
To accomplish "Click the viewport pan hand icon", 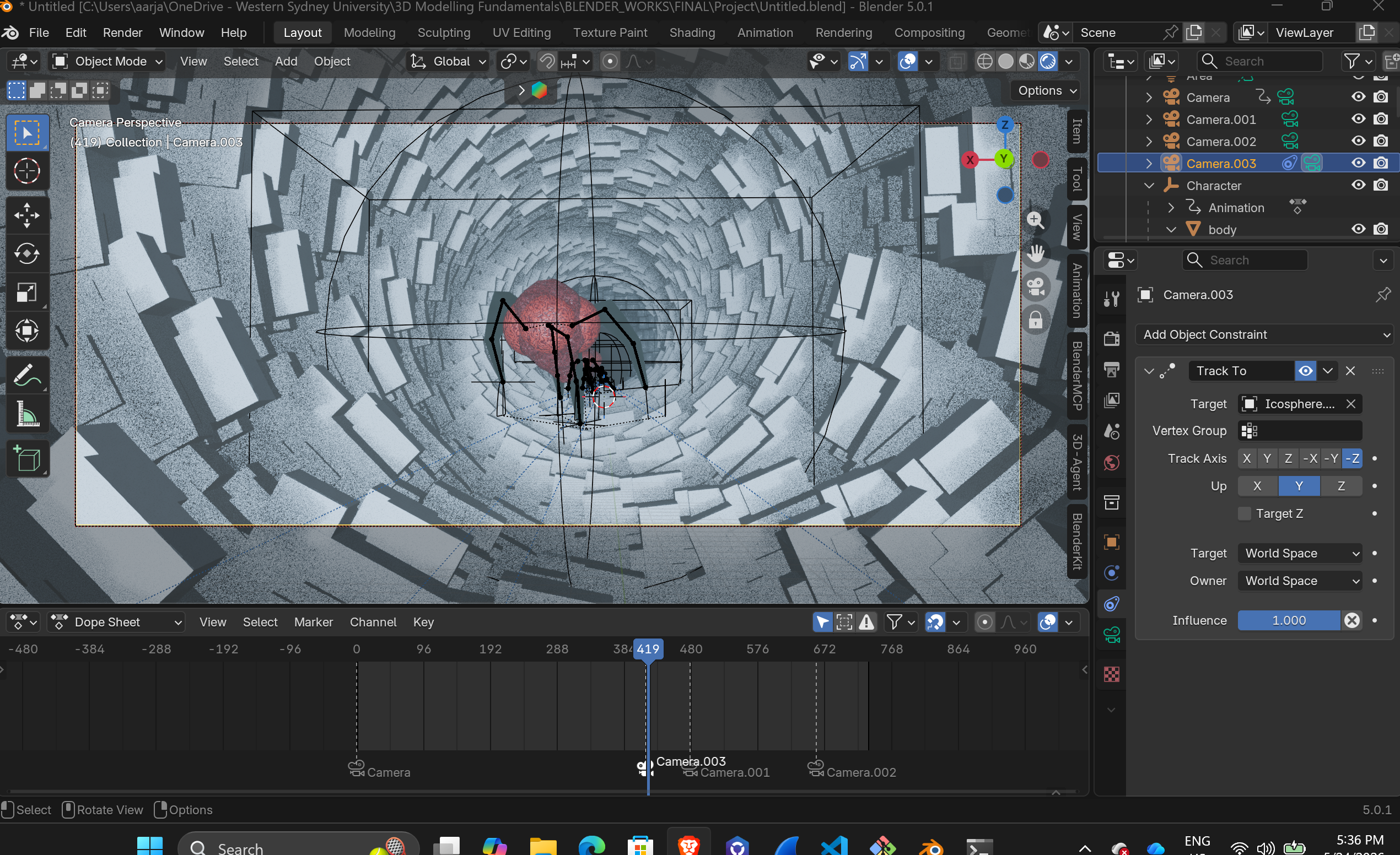I will point(1035,254).
